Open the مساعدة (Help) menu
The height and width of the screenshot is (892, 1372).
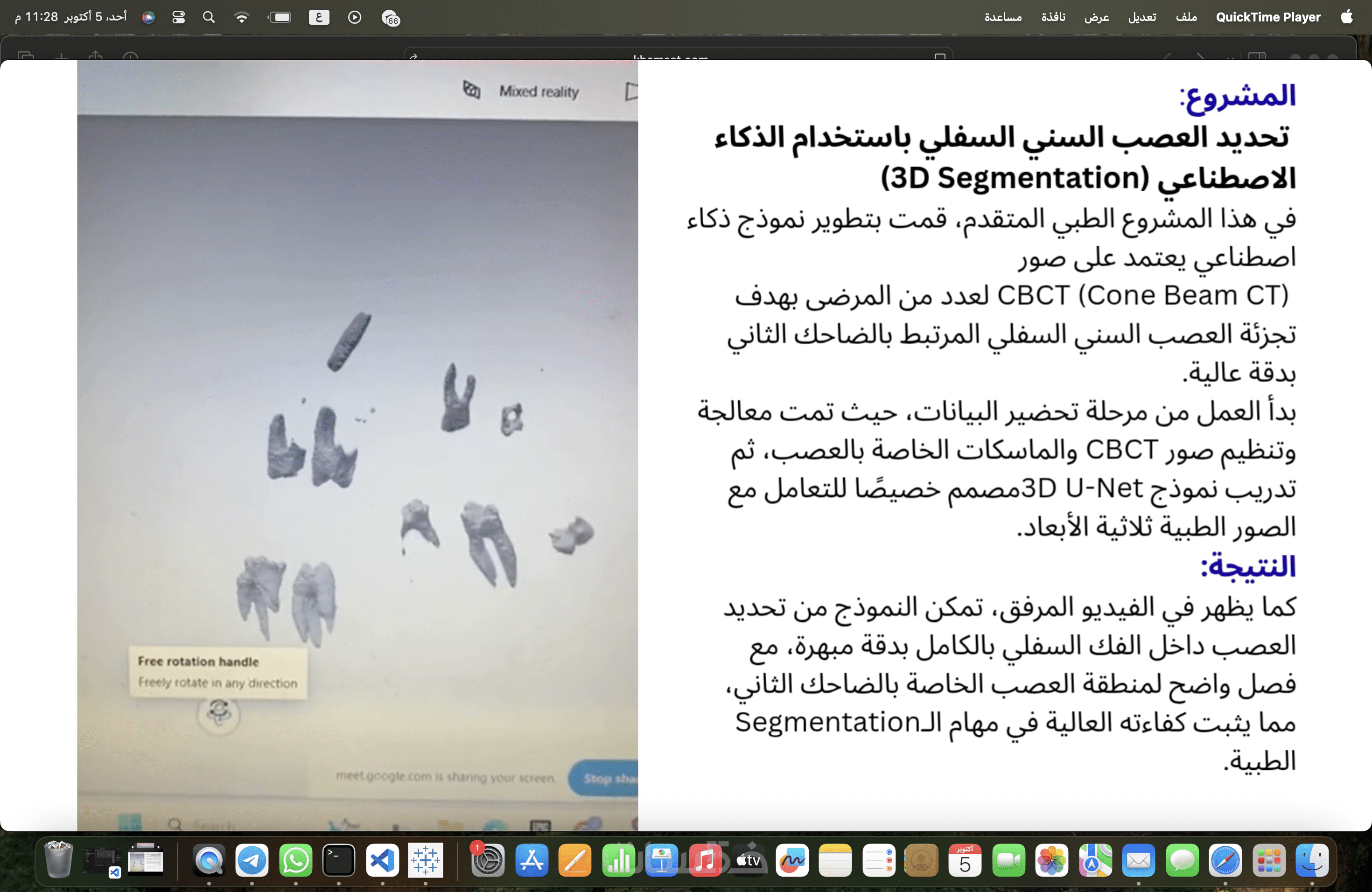(1002, 17)
